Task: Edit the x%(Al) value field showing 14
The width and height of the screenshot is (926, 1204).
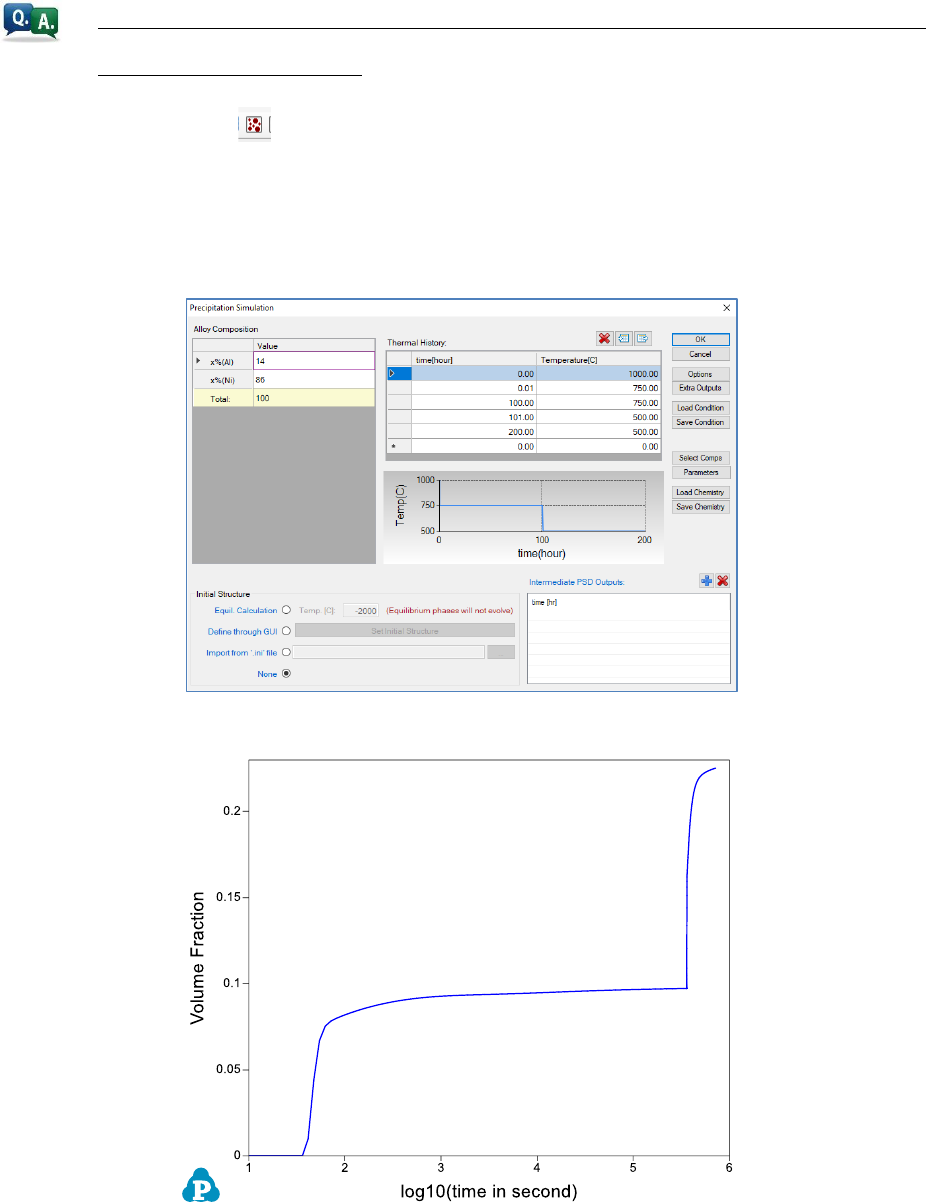Action: [x=313, y=361]
